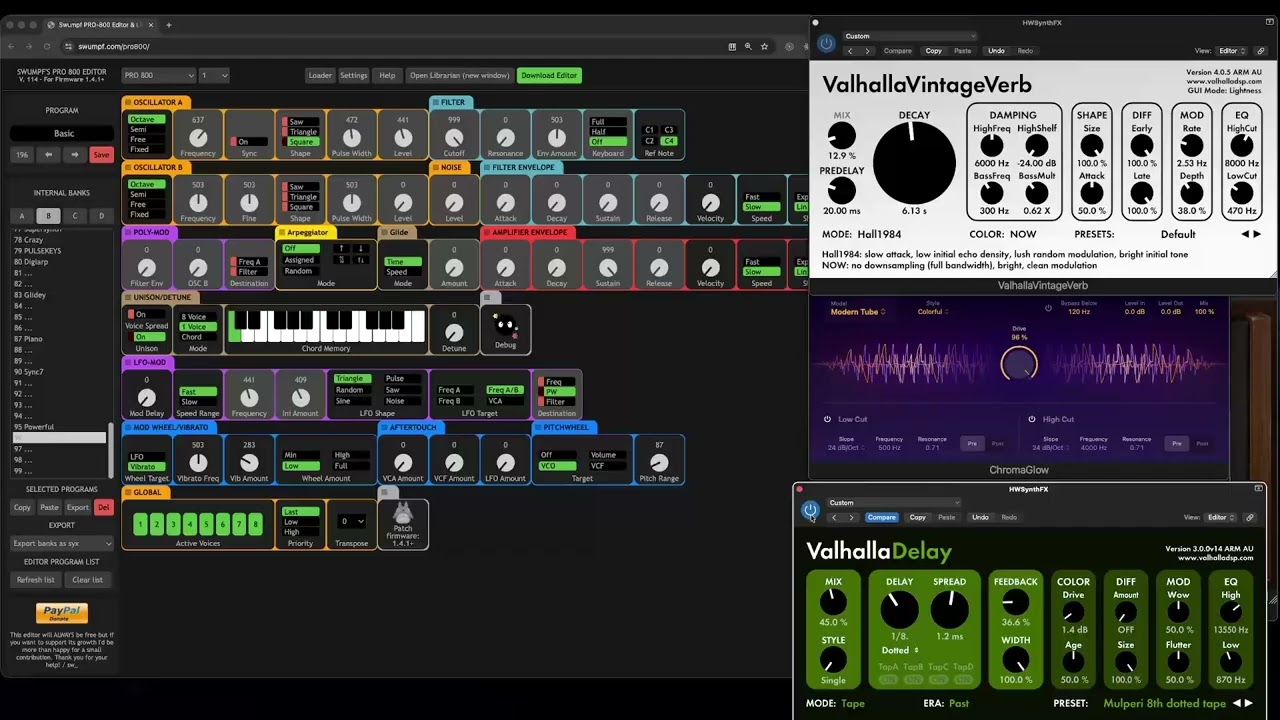Image resolution: width=1280 pixels, height=720 pixels.
Task: Open new browser tab with plus icon
Action: point(168,25)
